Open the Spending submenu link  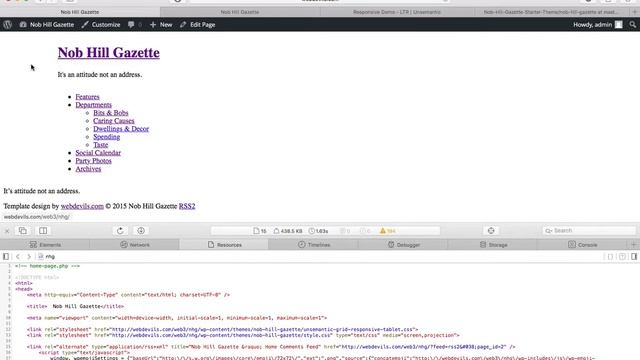tap(107, 137)
